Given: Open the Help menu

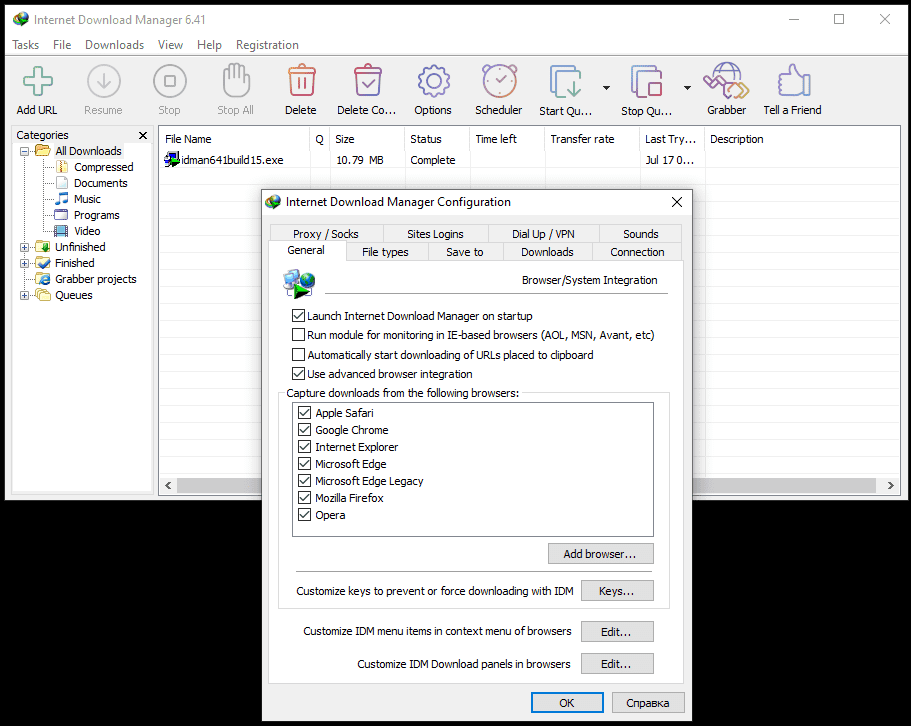Looking at the screenshot, I should point(209,45).
